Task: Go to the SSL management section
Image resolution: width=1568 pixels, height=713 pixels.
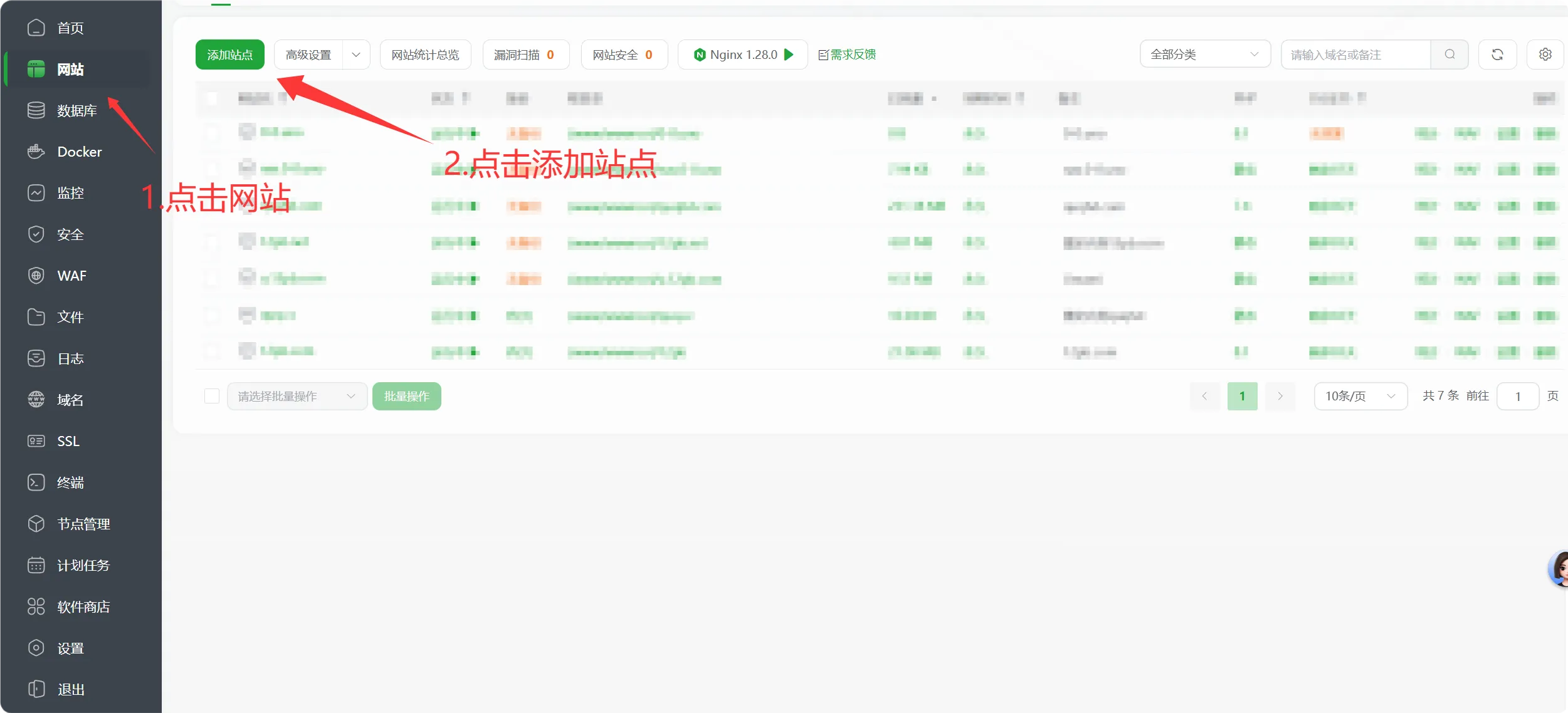Action: 67,440
